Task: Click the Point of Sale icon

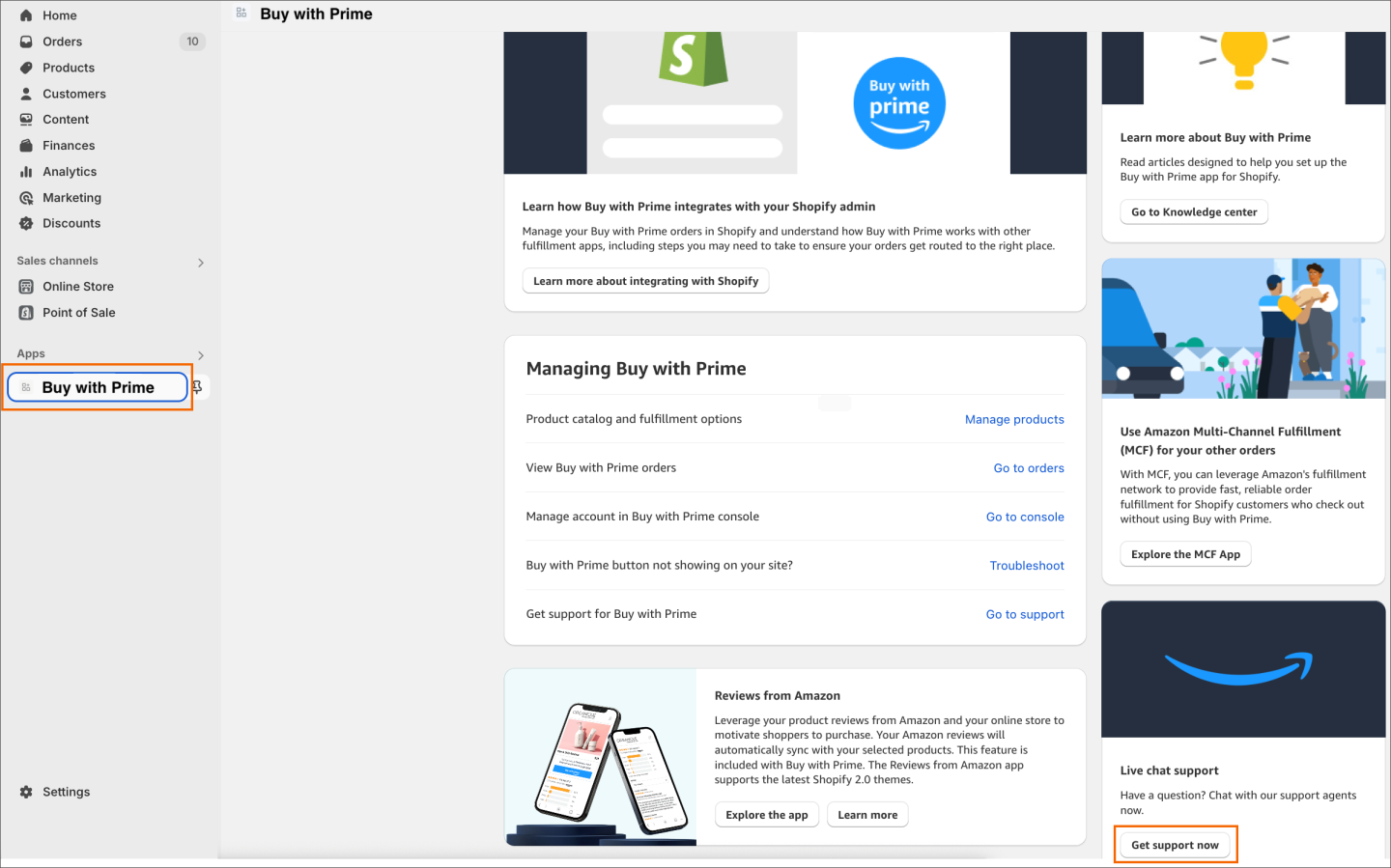Action: [26, 312]
